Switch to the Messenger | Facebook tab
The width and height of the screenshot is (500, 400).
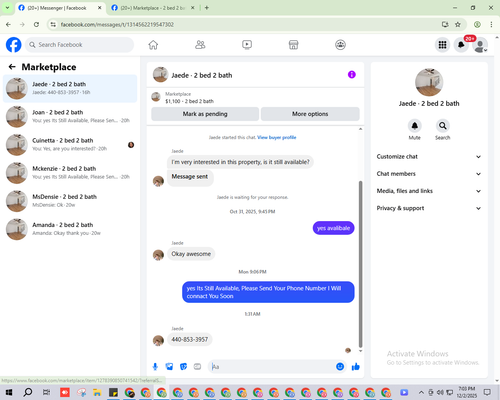[60, 8]
